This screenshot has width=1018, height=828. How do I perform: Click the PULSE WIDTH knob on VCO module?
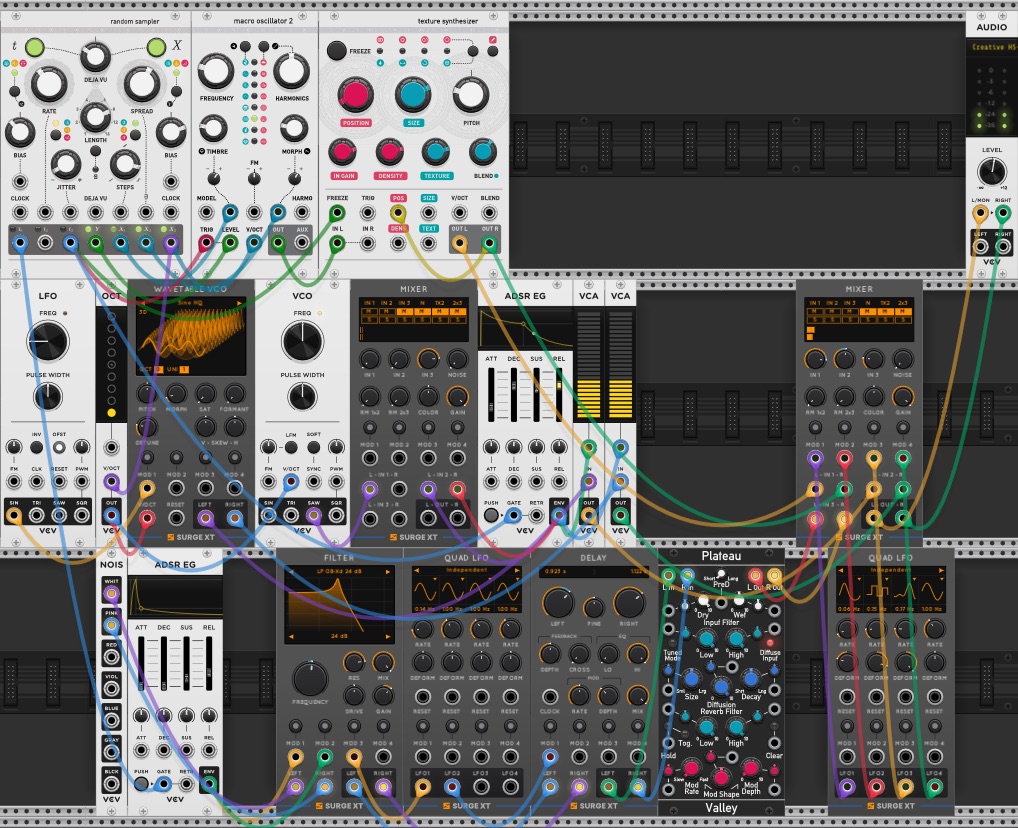tap(303, 396)
